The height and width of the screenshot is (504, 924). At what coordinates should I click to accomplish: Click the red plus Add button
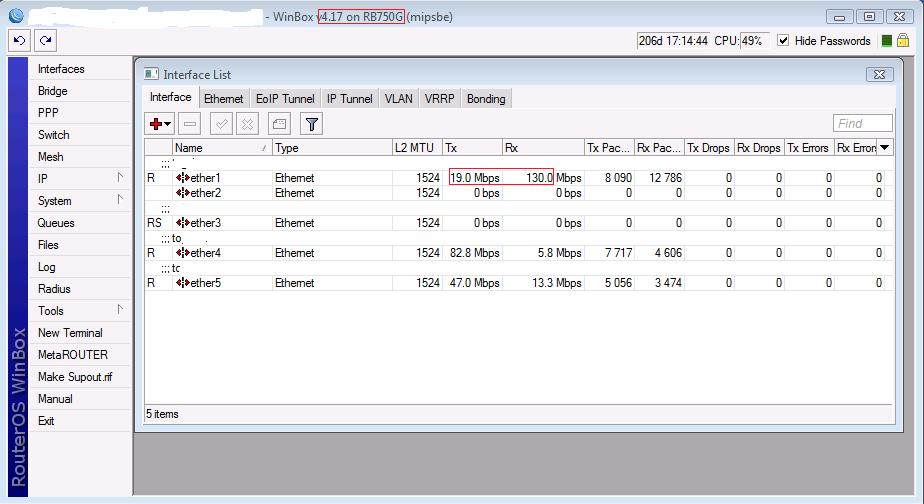(156, 124)
